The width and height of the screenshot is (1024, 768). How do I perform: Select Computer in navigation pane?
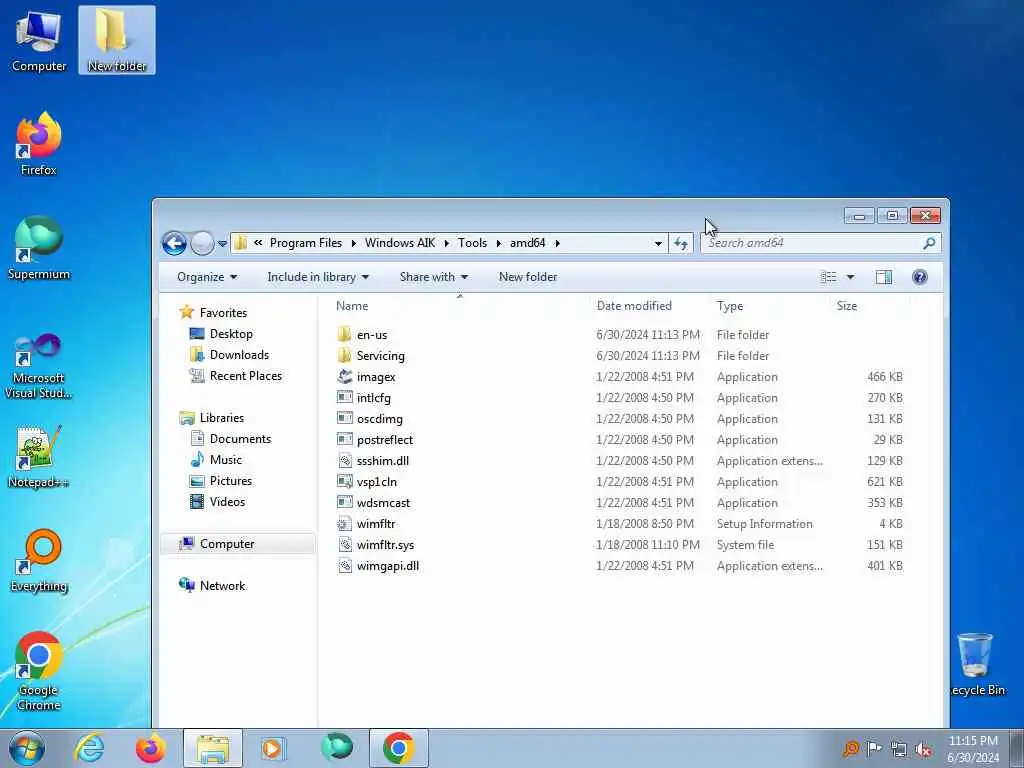(238, 544)
